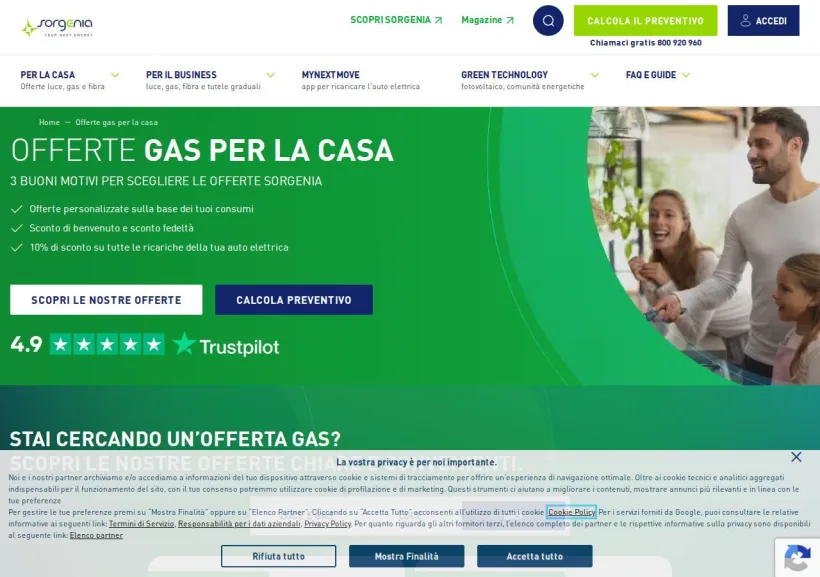Image resolution: width=820 pixels, height=577 pixels.
Task: Close the privacy cookie banner
Action: coord(796,457)
